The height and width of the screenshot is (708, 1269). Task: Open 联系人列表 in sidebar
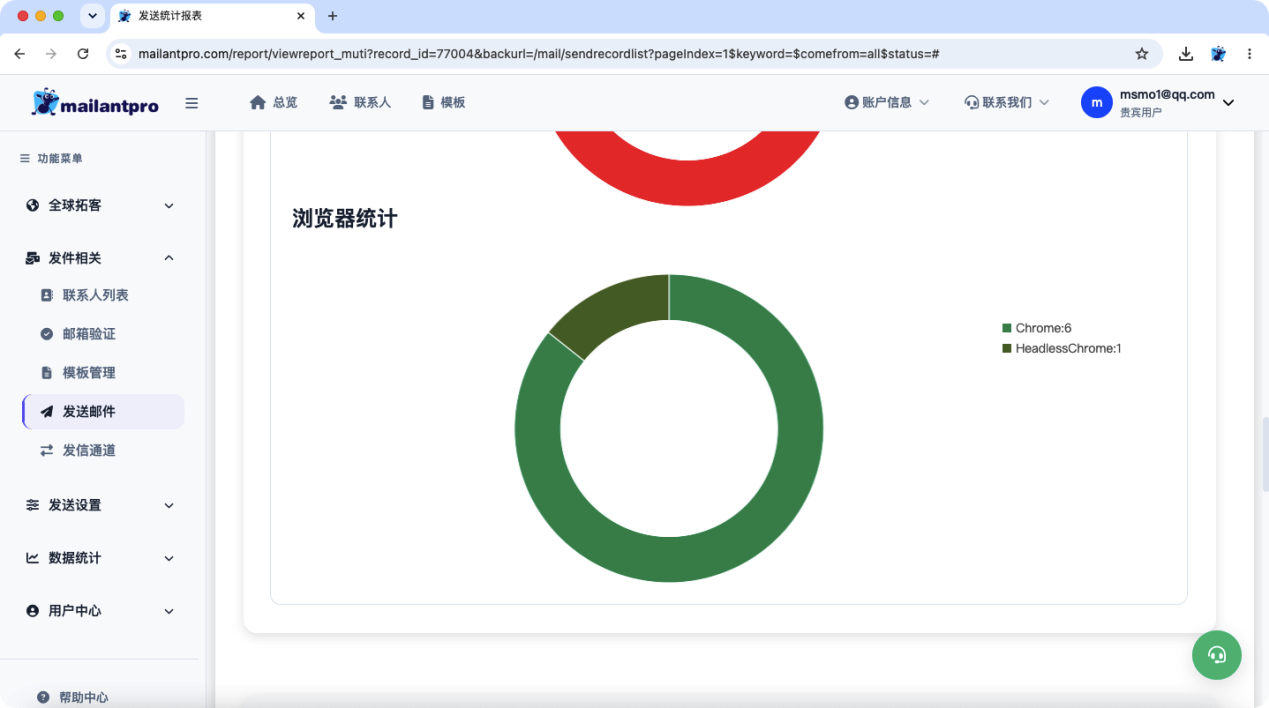tap(95, 295)
